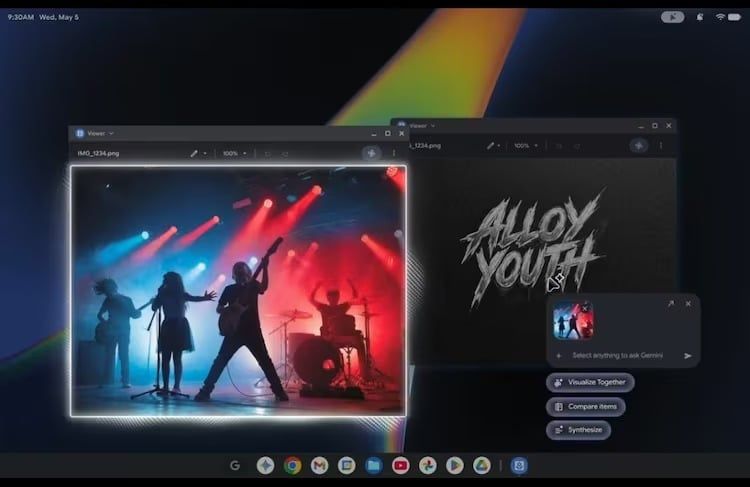Image resolution: width=750 pixels, height=487 pixels.
Task: Click the Alloy Youth logo image
Action: point(531,247)
